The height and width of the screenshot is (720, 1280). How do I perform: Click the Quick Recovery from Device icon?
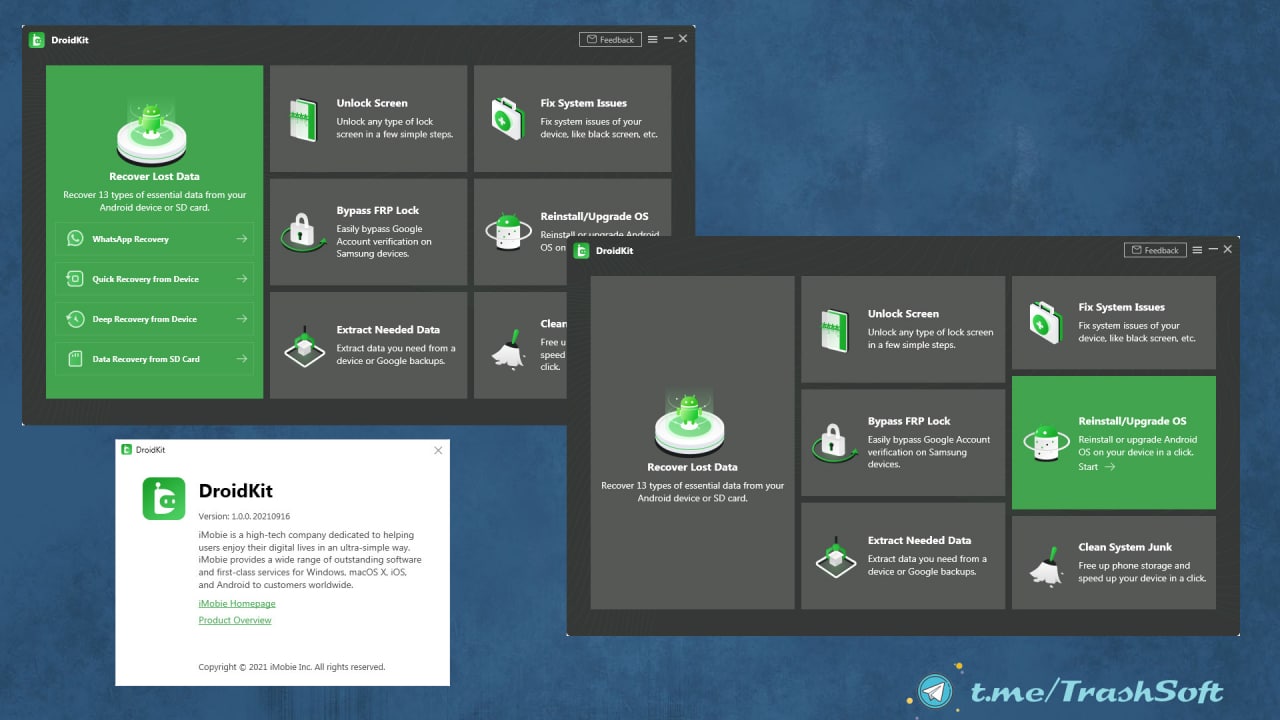75,279
